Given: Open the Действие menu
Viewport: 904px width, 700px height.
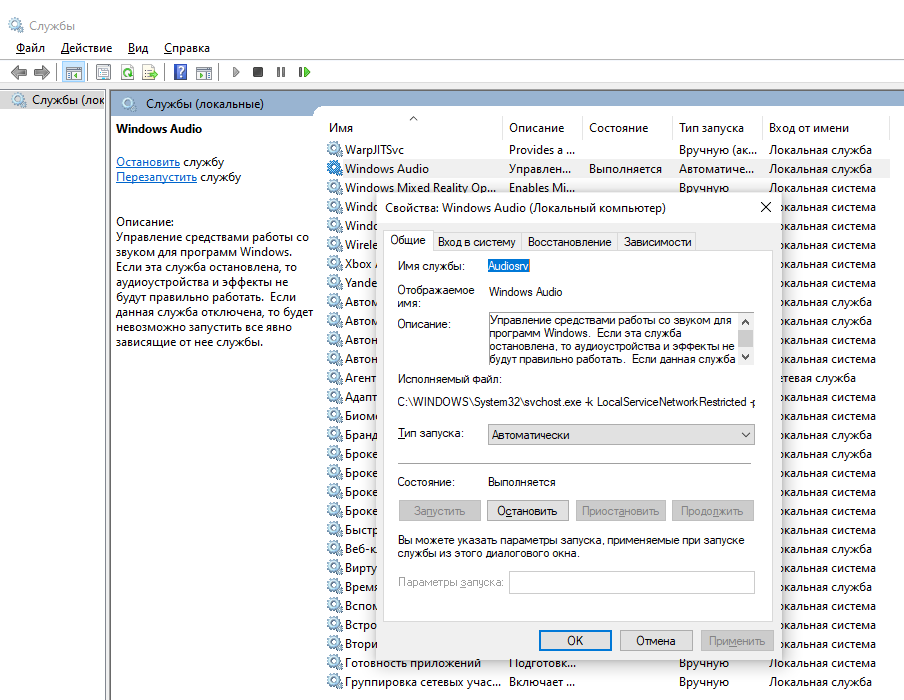Looking at the screenshot, I should pyautogui.click(x=86, y=48).
